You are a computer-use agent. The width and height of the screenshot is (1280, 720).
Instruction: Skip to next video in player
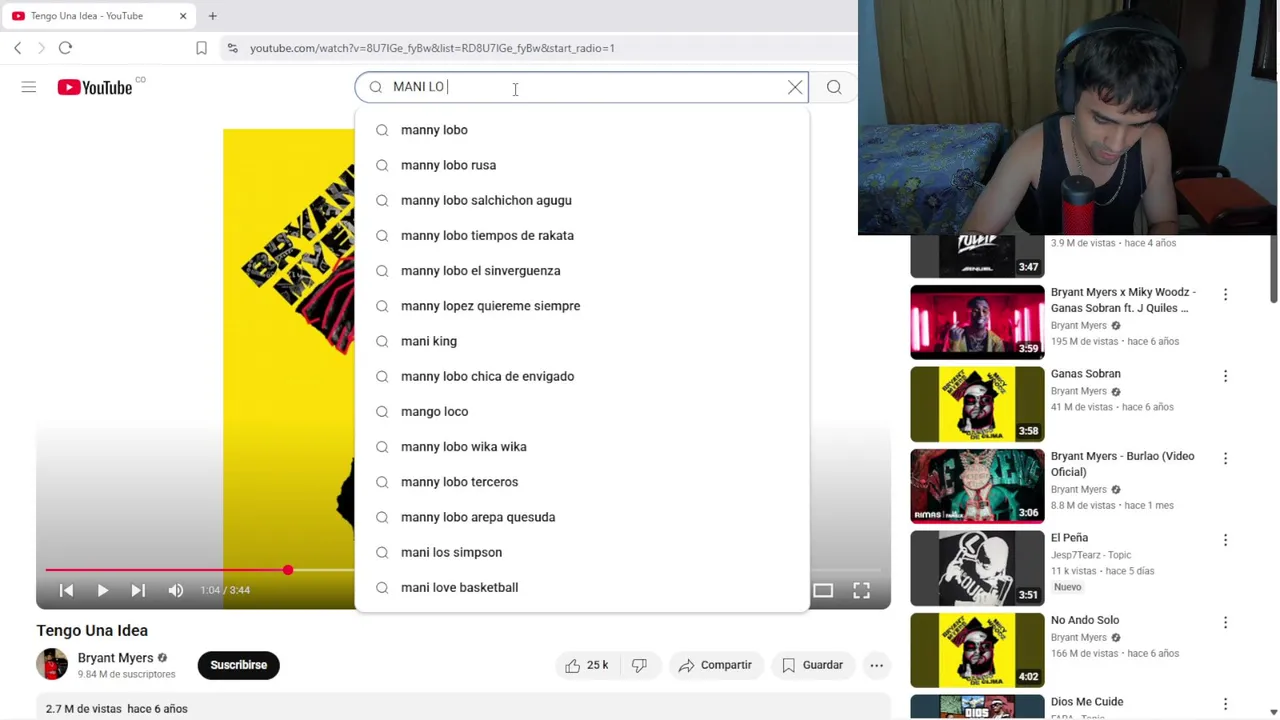pos(138,590)
